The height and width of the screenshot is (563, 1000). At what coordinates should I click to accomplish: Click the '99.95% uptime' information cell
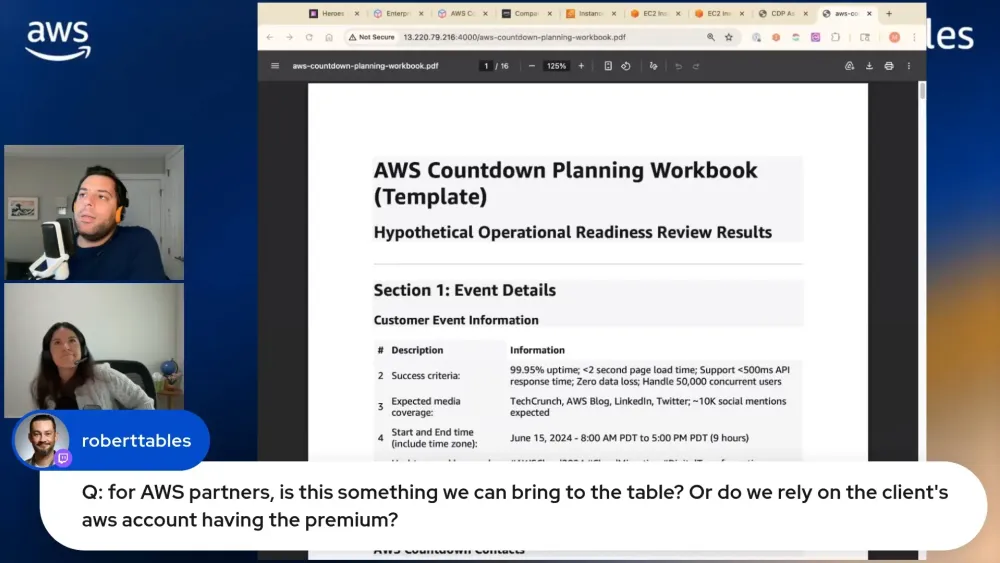click(x=650, y=376)
